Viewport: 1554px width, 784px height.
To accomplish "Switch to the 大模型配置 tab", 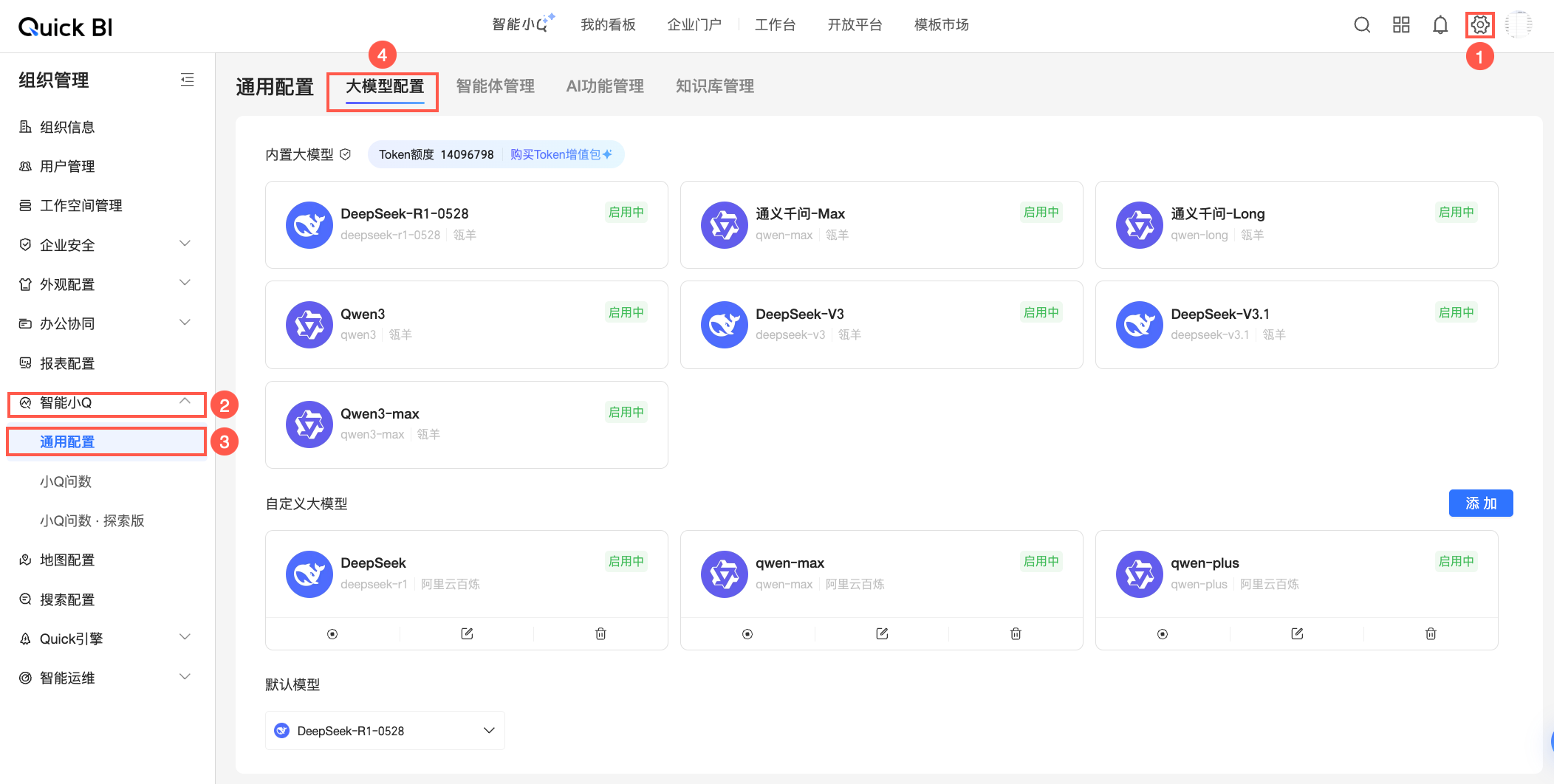I will pyautogui.click(x=385, y=86).
